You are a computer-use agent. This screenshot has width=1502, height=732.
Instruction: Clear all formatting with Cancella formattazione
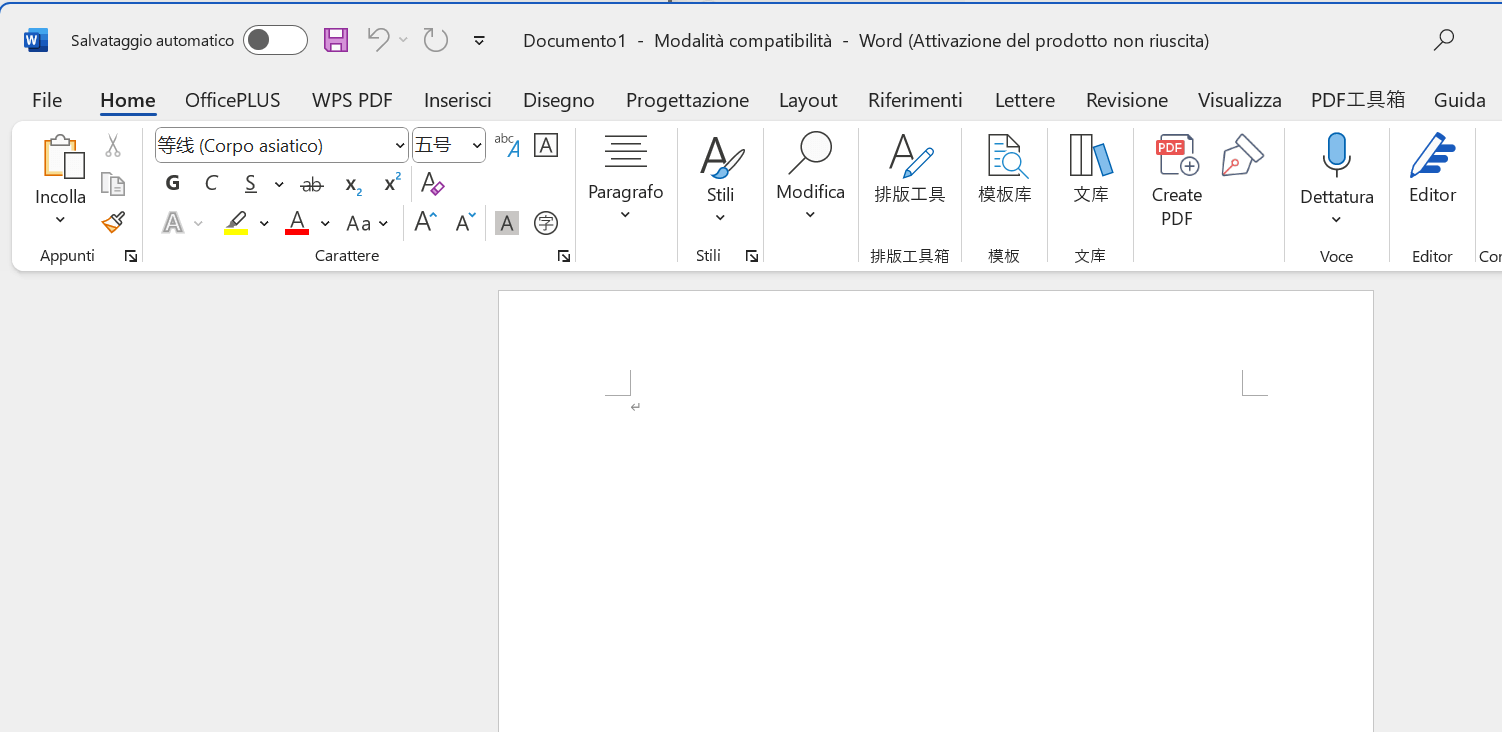[x=432, y=183]
